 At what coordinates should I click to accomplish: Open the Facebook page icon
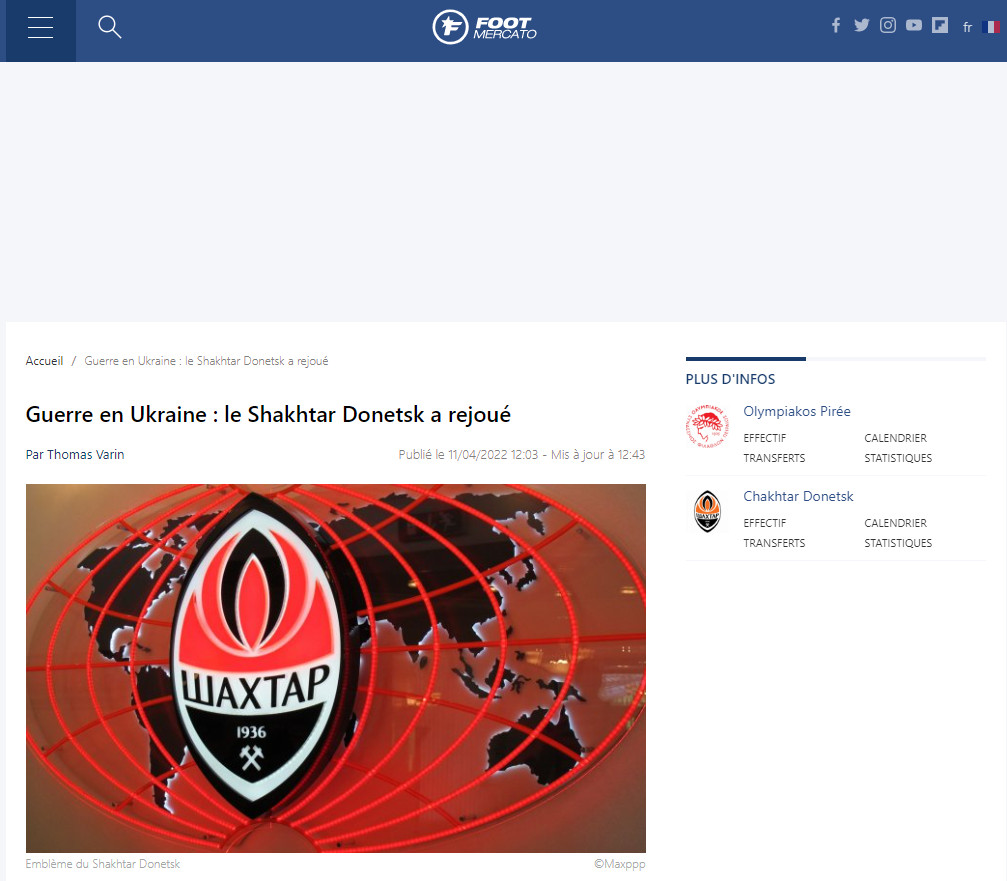(x=836, y=26)
